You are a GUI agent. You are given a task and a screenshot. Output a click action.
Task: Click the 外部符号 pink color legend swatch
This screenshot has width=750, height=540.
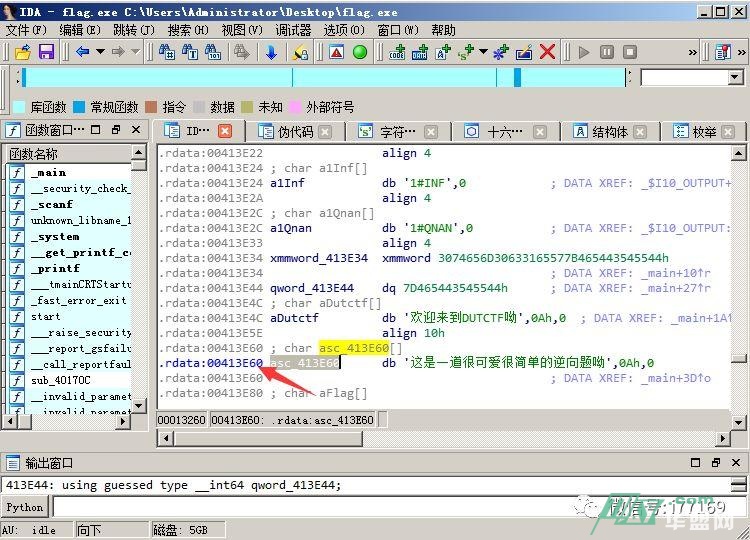tap(295, 106)
